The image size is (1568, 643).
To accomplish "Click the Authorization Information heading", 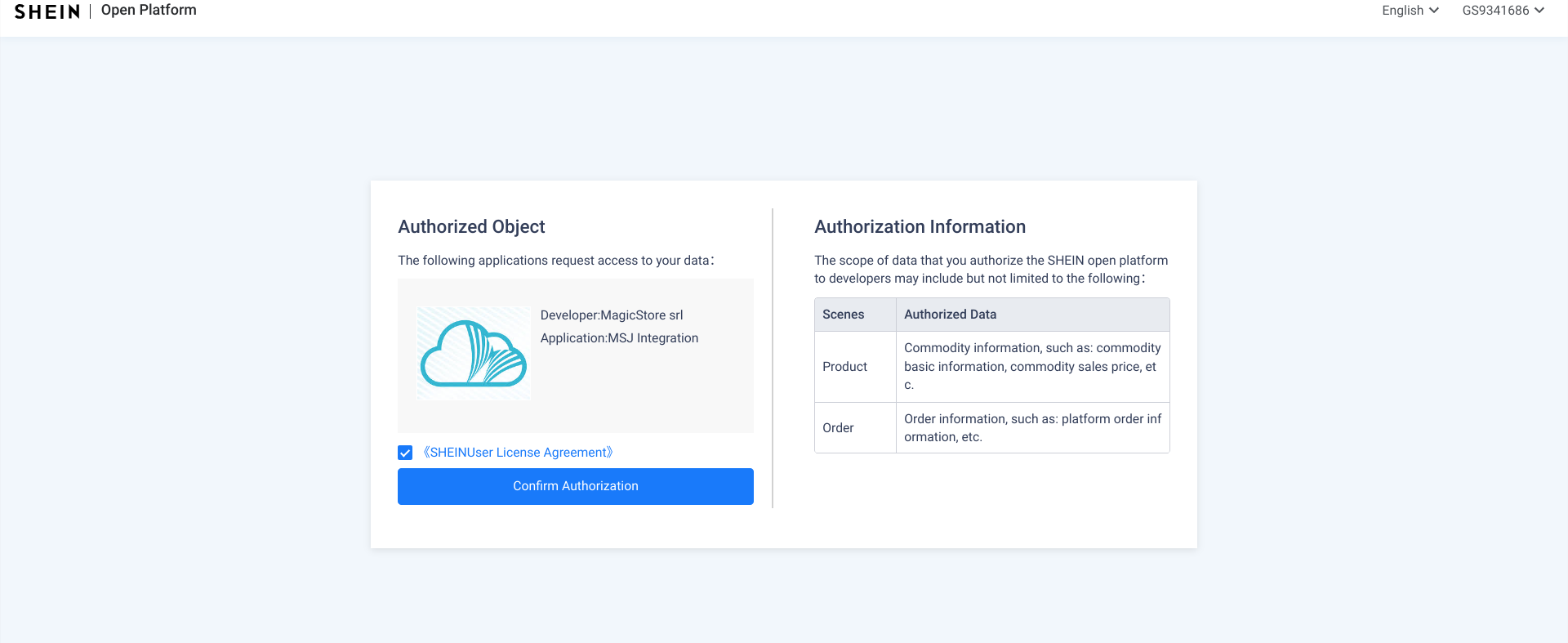I will 920,227.
